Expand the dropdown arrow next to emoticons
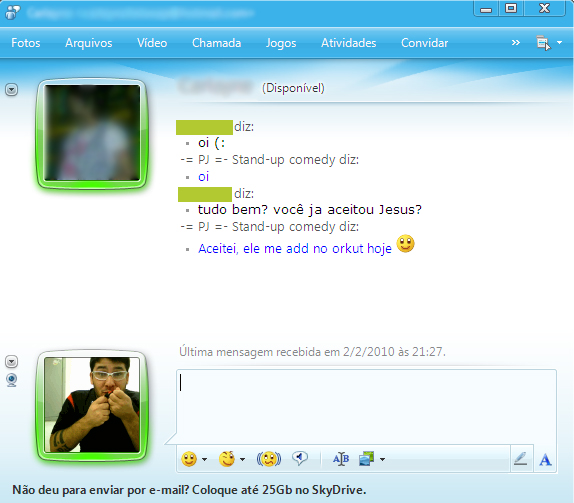 point(204,459)
